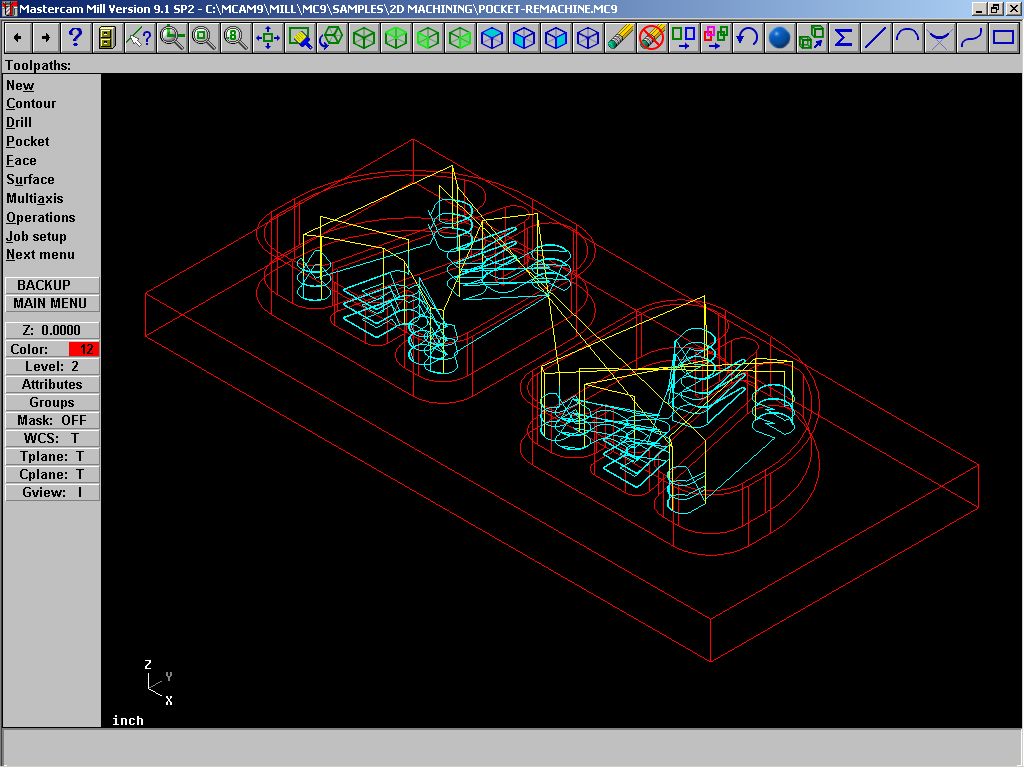Choose Face from the Toolpaths menu
Viewport: 1024px width, 768px height.
coord(22,161)
